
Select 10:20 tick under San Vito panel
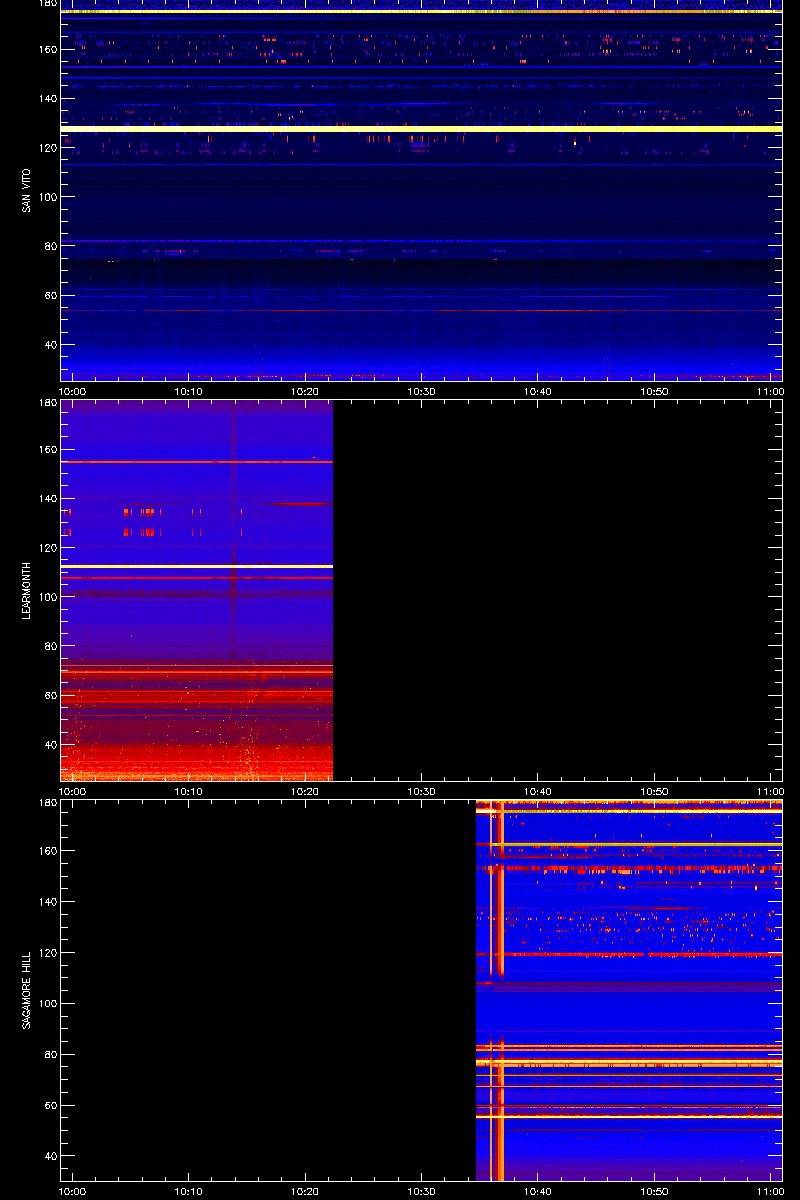(x=305, y=391)
